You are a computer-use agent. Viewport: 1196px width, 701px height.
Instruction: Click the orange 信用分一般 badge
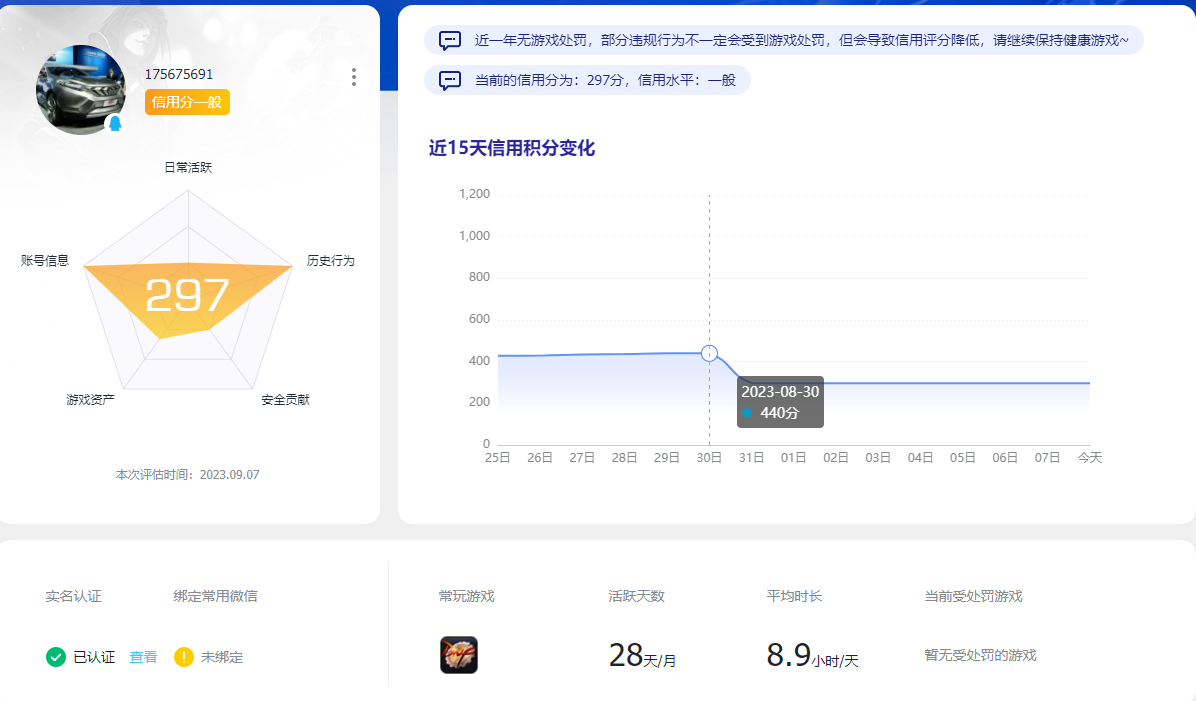click(187, 102)
